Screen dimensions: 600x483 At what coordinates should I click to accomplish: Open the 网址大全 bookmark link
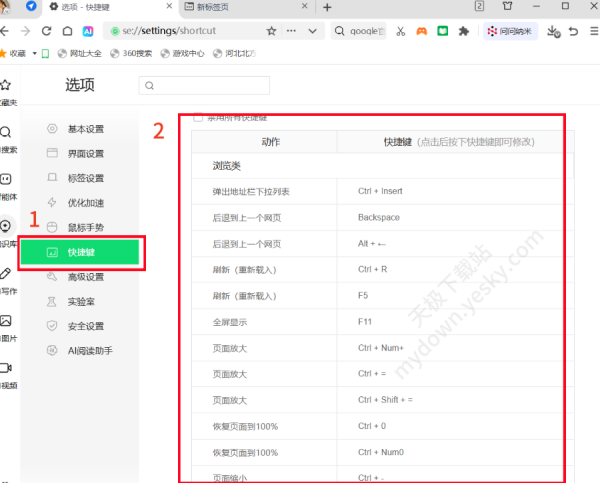click(82, 52)
